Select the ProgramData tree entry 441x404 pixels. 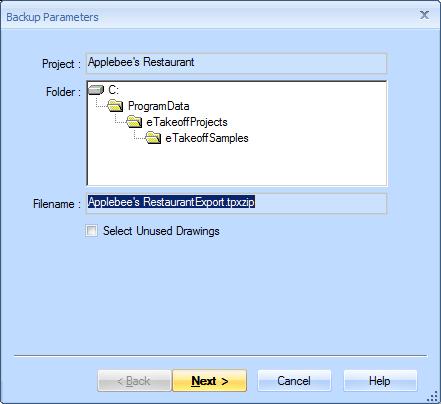coord(159,106)
